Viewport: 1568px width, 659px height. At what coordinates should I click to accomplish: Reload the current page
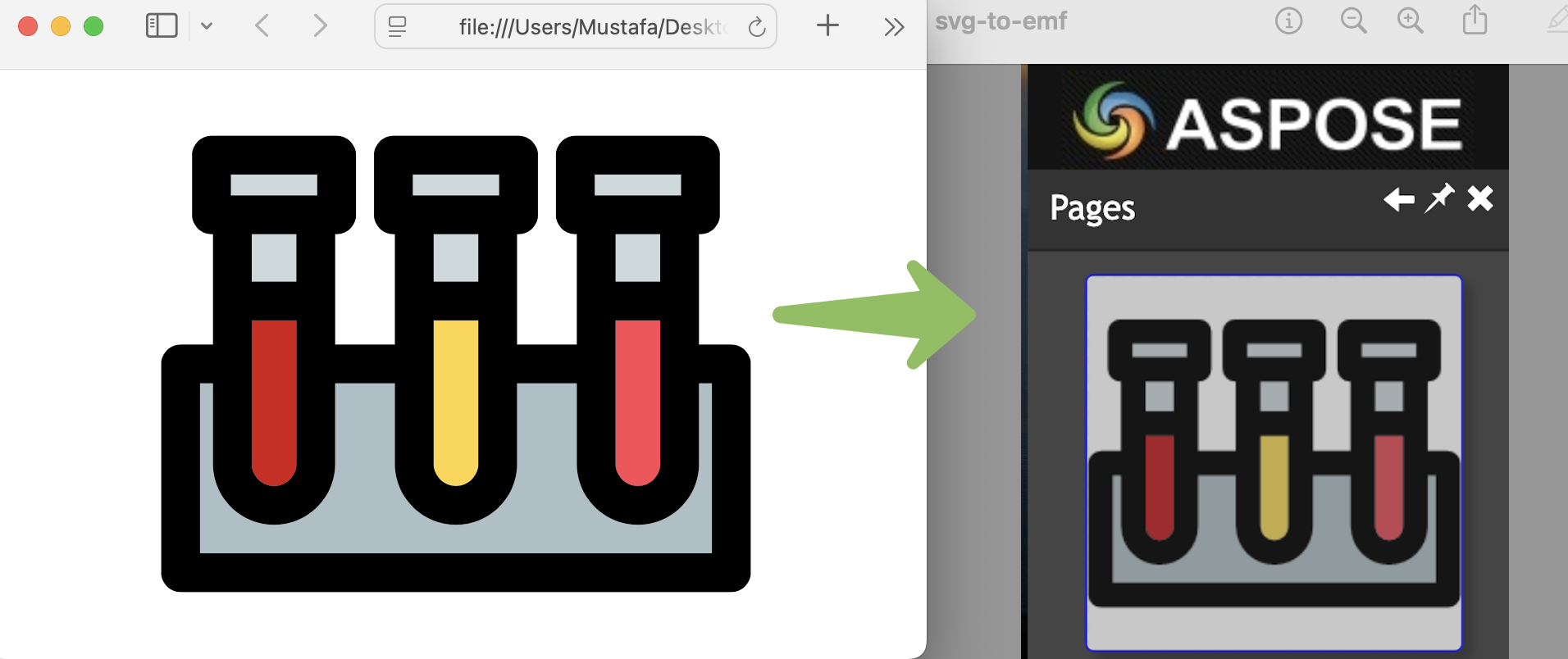pyautogui.click(x=757, y=27)
